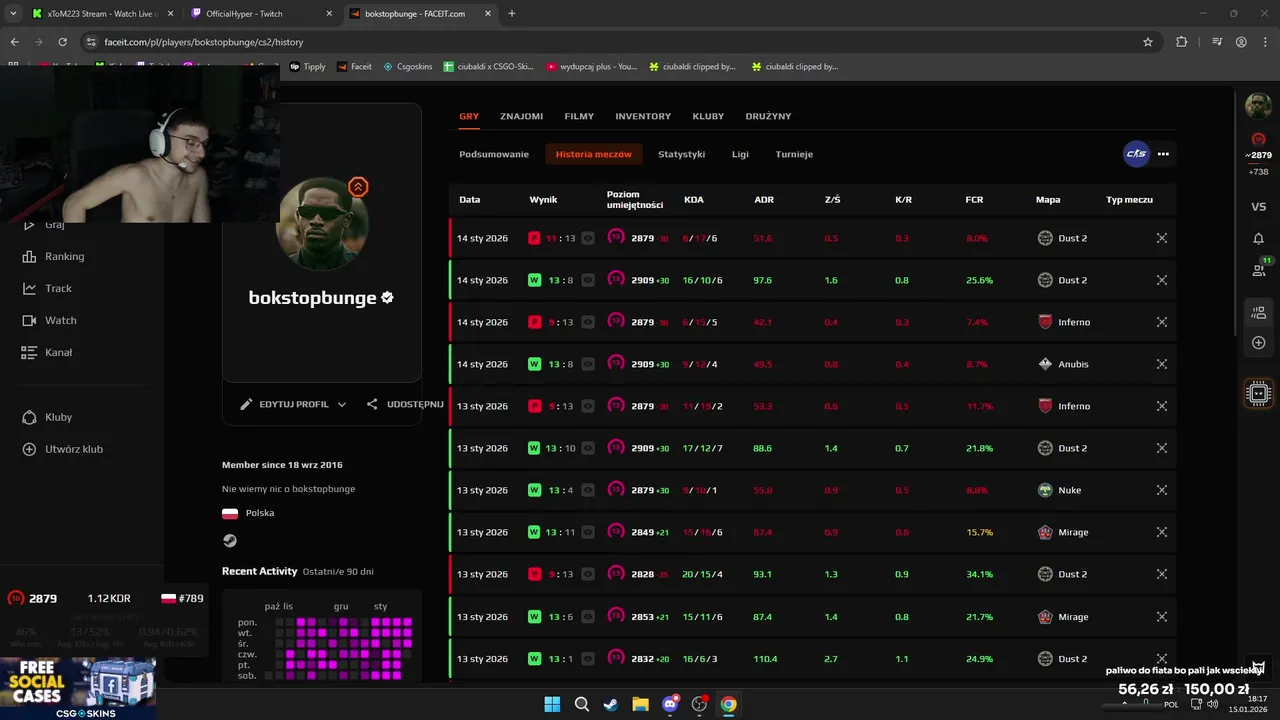Switch to the Gry tab

(x=469, y=116)
